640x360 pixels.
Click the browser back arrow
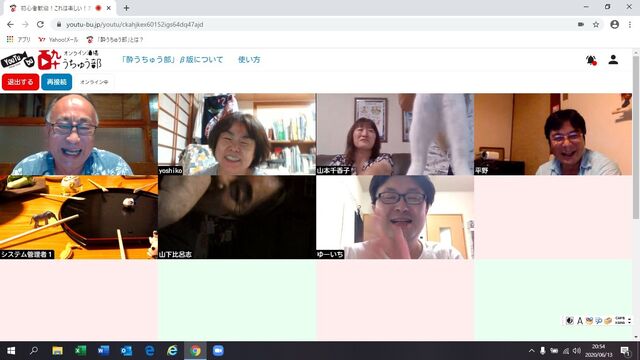(x=10, y=24)
